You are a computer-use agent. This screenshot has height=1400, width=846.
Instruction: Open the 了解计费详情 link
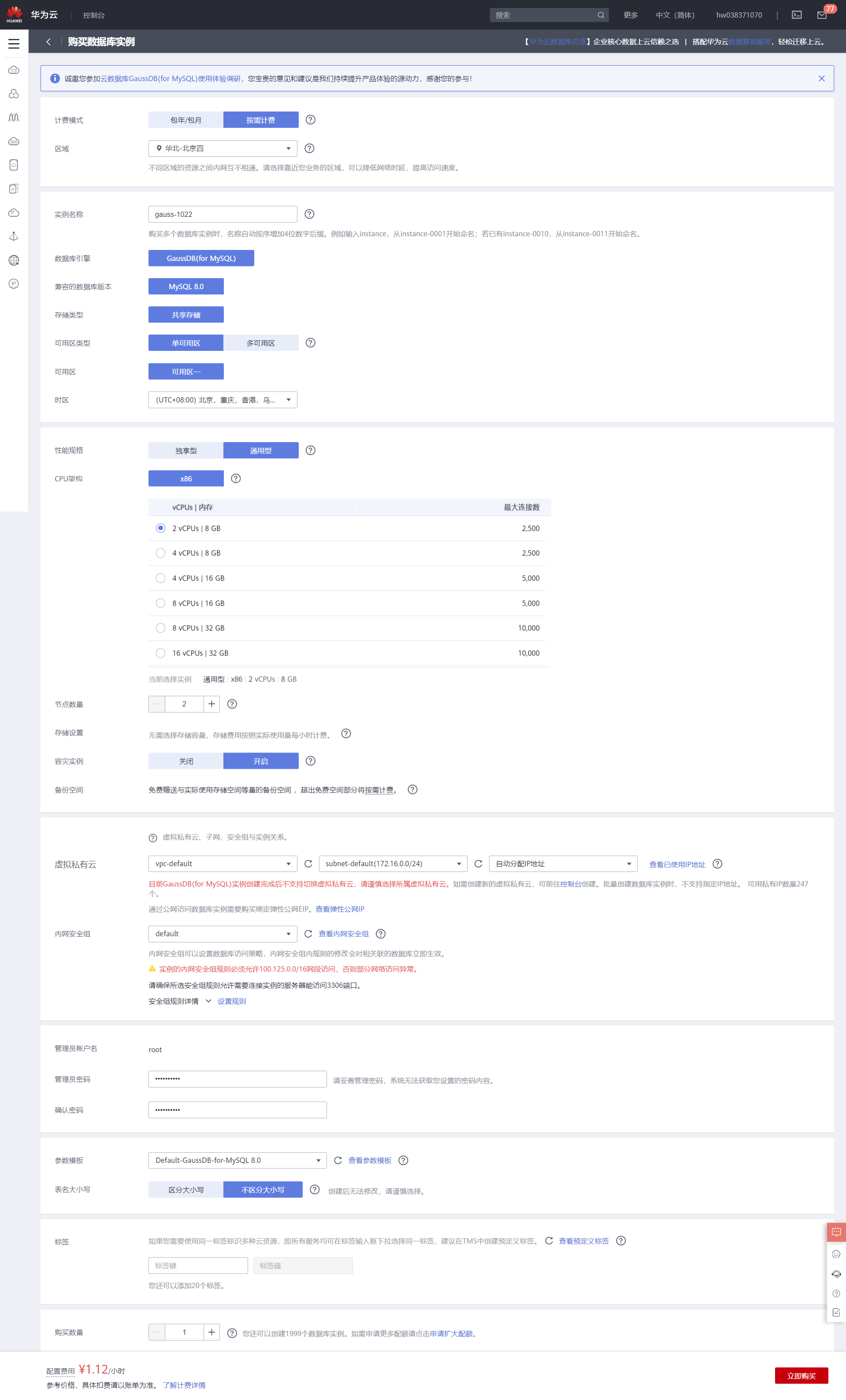[184, 1385]
